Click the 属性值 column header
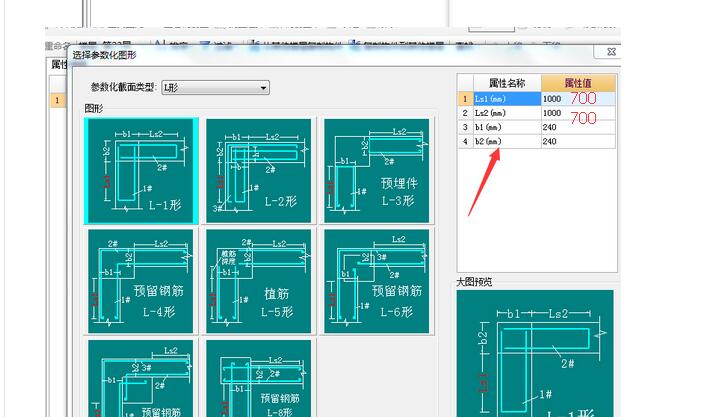The image size is (728, 417). coord(578,83)
